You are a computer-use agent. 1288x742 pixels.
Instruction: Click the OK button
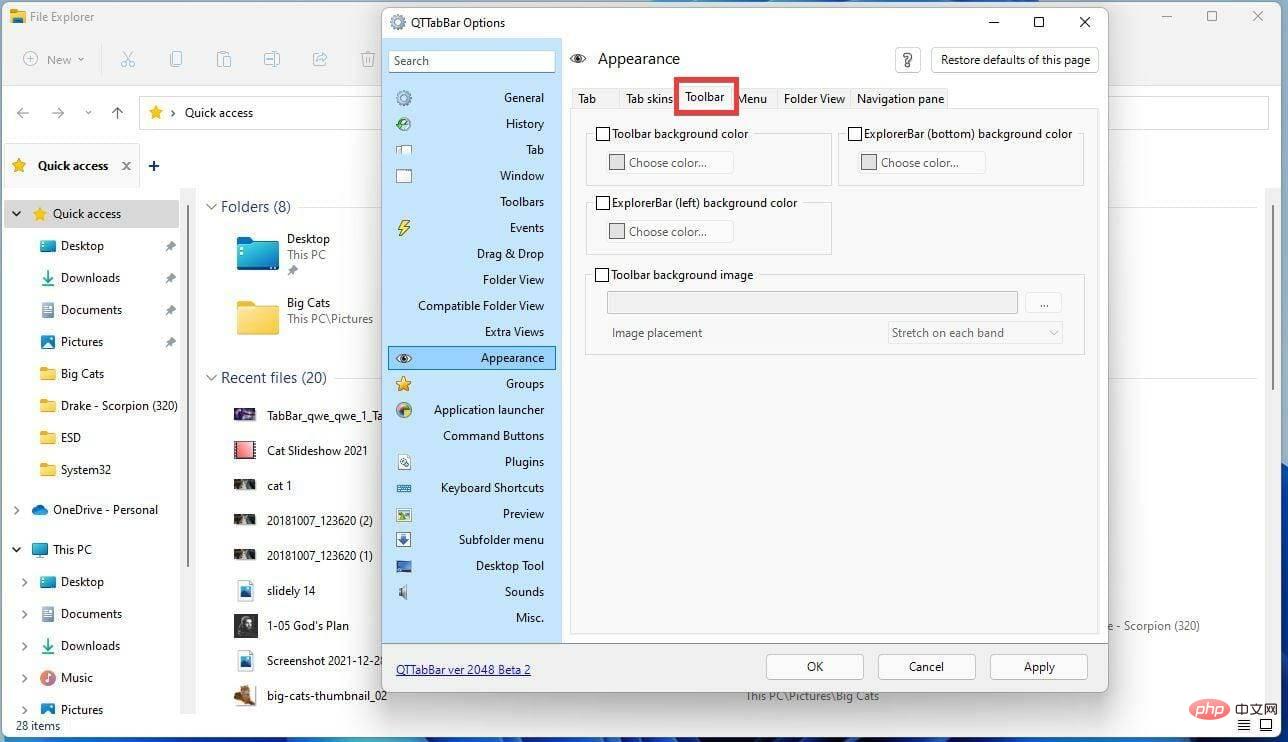[x=815, y=667]
